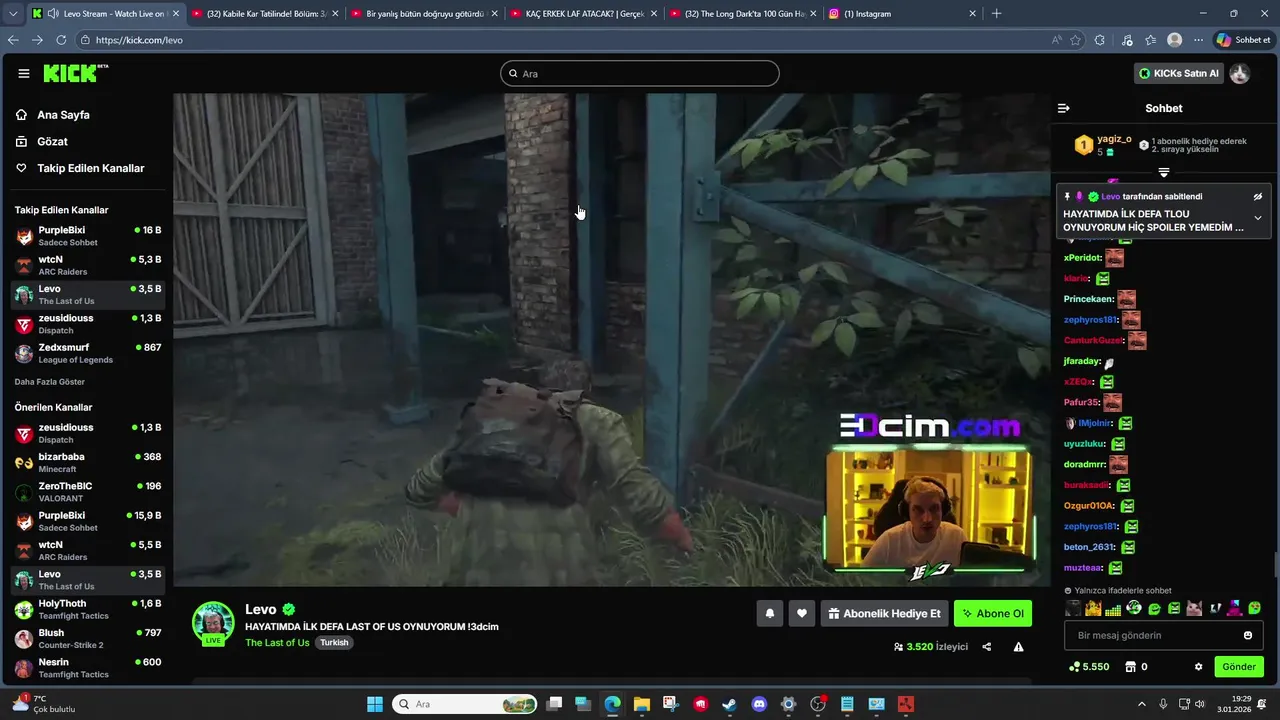This screenshot has height=720, width=1280.
Task: Click the Turkish language tag
Action: (x=334, y=643)
